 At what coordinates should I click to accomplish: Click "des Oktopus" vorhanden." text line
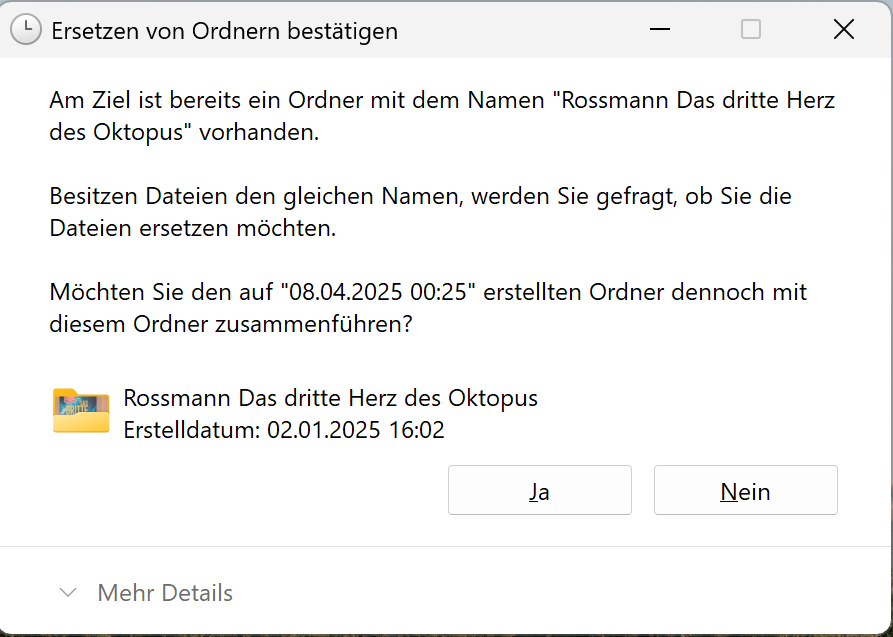coord(184,133)
